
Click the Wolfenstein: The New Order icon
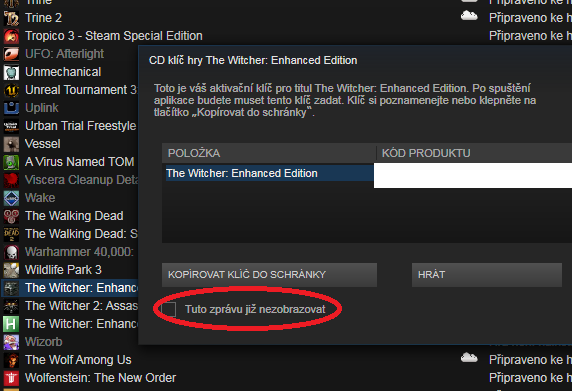(11, 378)
